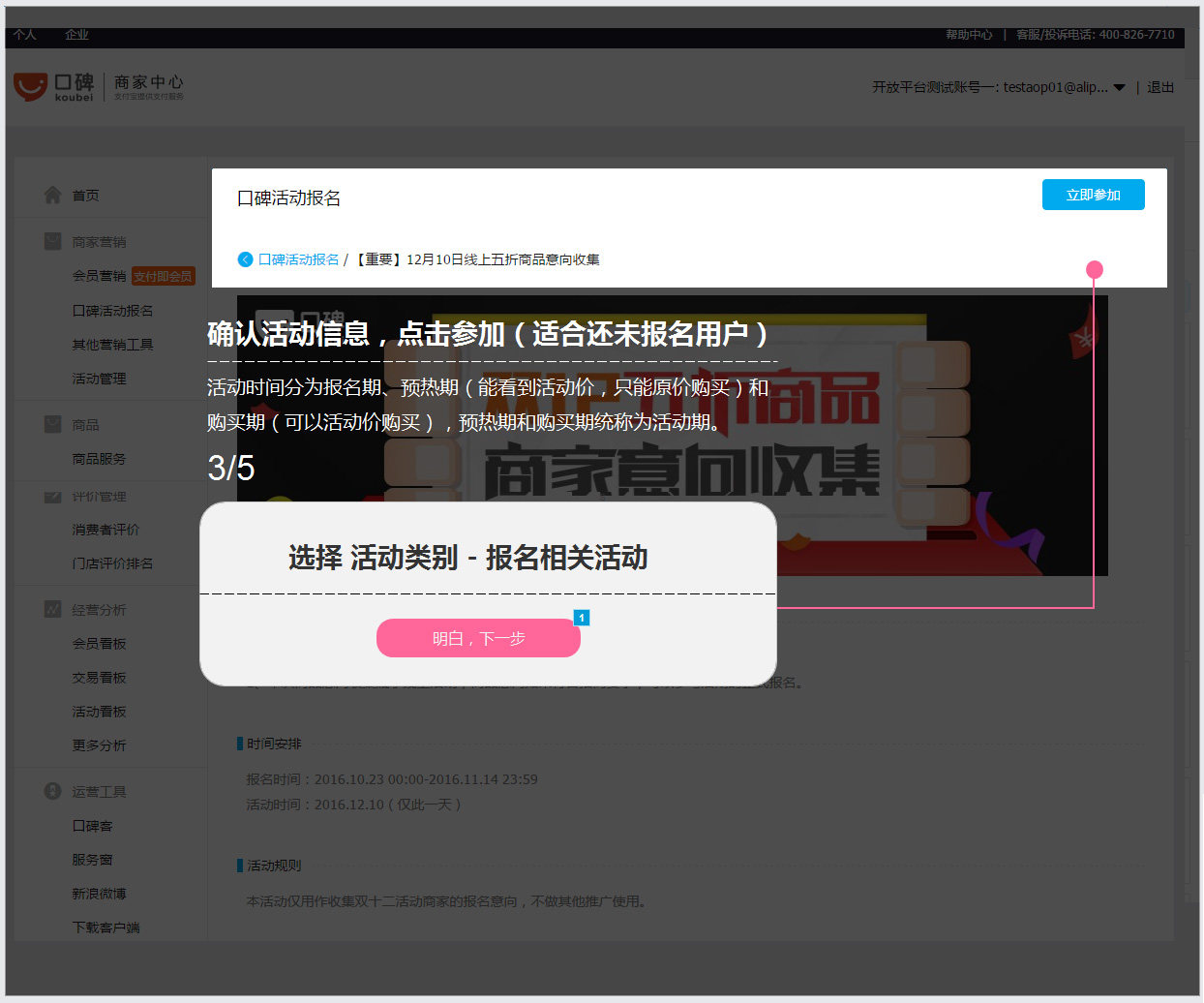
Task: Open 门店评价排名 in the sidebar
Action: click(112, 563)
